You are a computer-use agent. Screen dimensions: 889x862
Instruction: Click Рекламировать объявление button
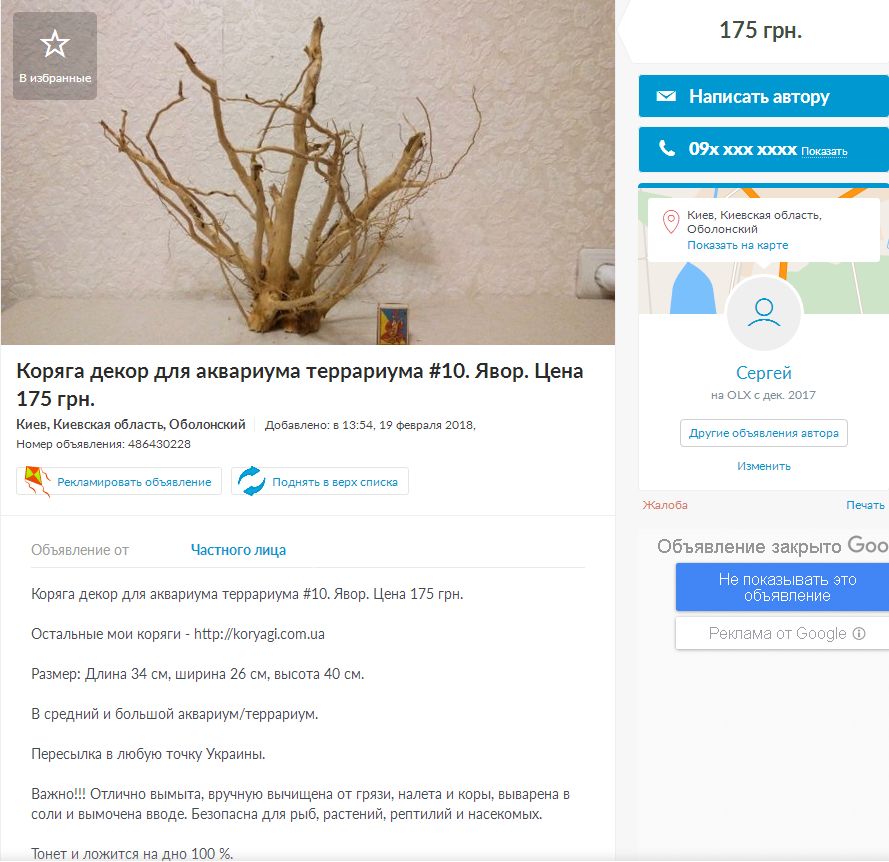119,481
